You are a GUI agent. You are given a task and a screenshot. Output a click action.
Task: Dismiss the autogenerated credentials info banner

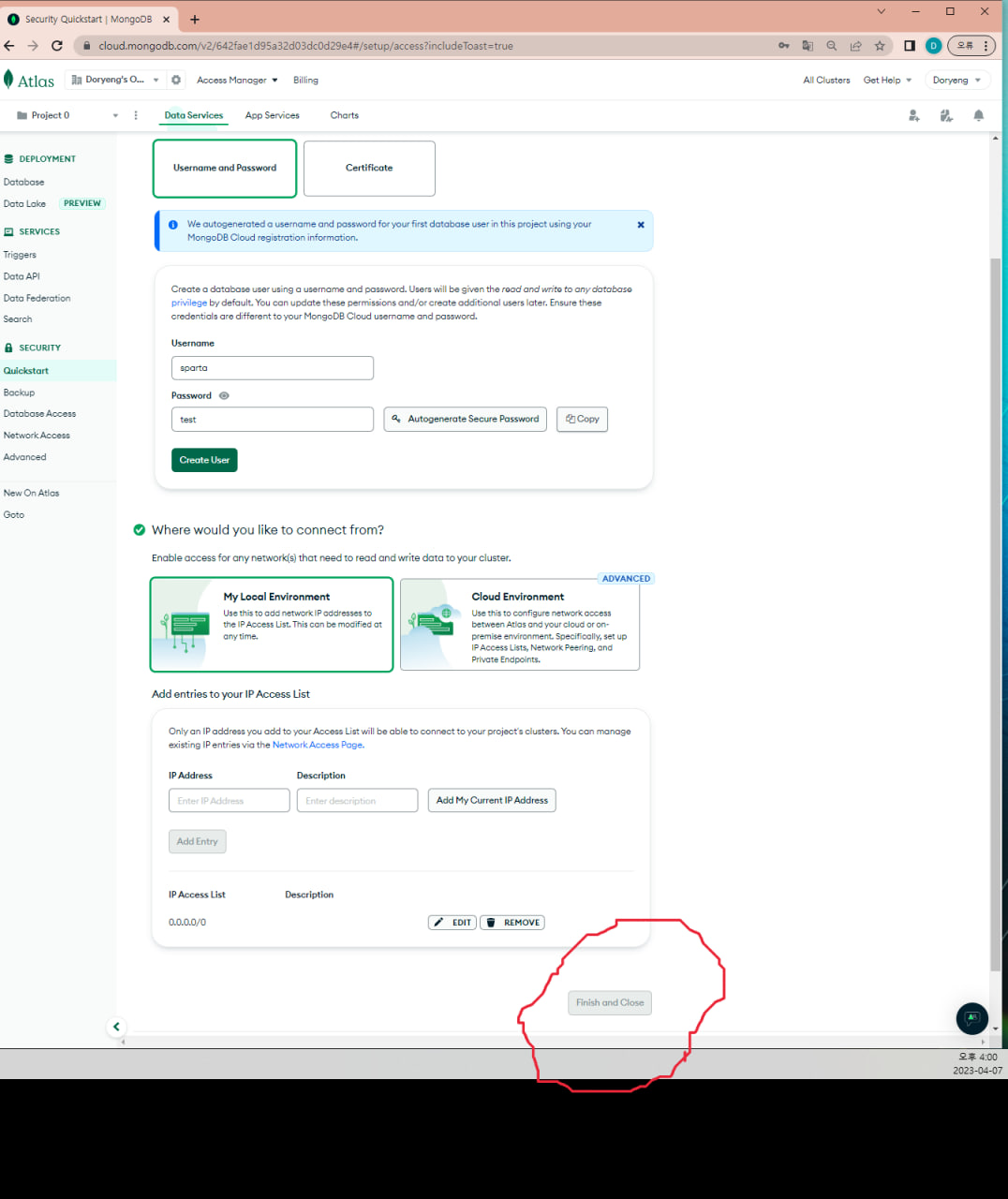(641, 225)
